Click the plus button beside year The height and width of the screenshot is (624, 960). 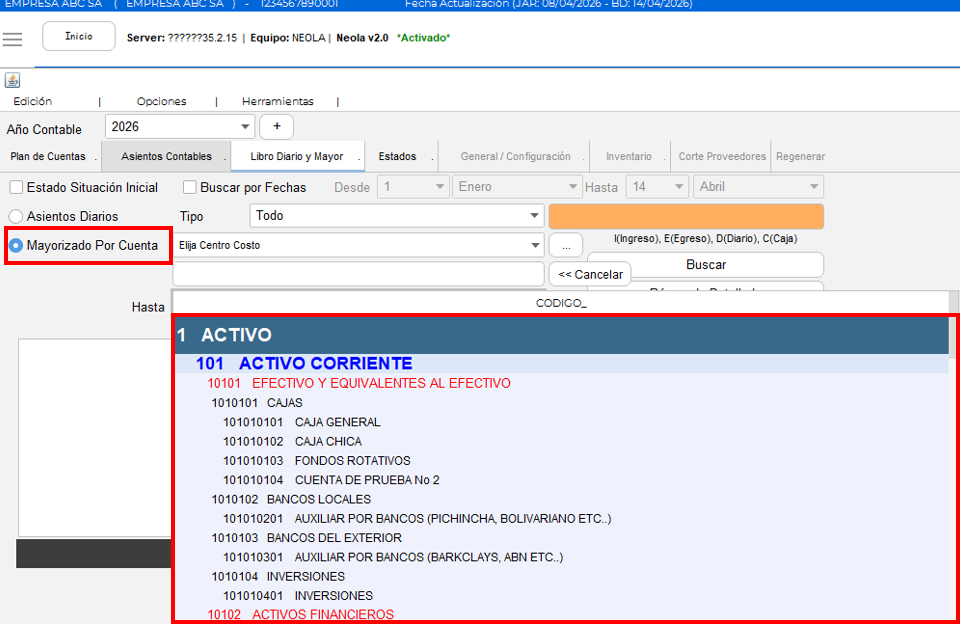click(277, 126)
